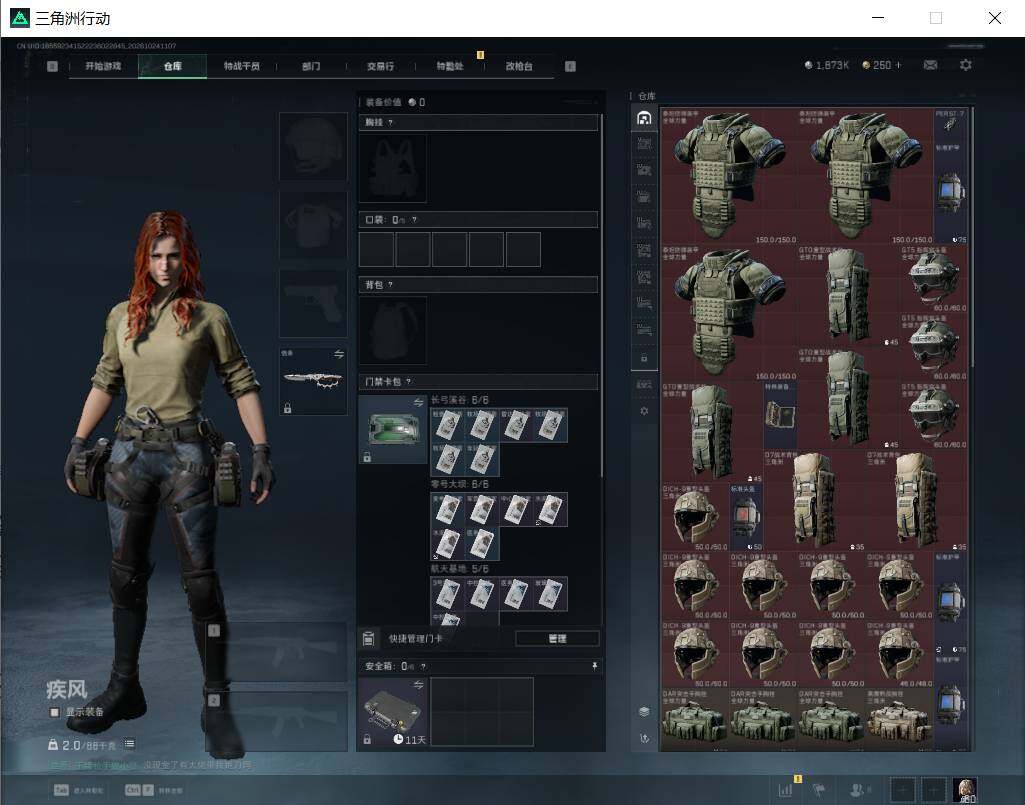Screen dimensions: 1025x805
Task: Select the empty chest rig slot
Action: [x=393, y=169]
